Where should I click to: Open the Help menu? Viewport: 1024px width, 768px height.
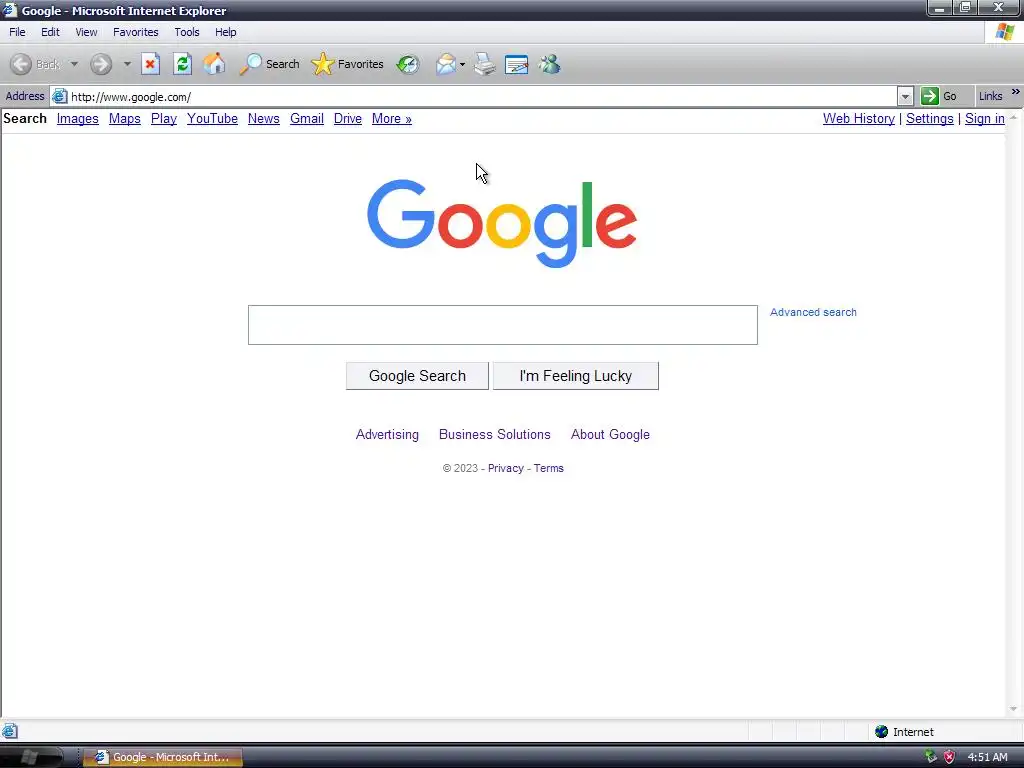pos(225,32)
